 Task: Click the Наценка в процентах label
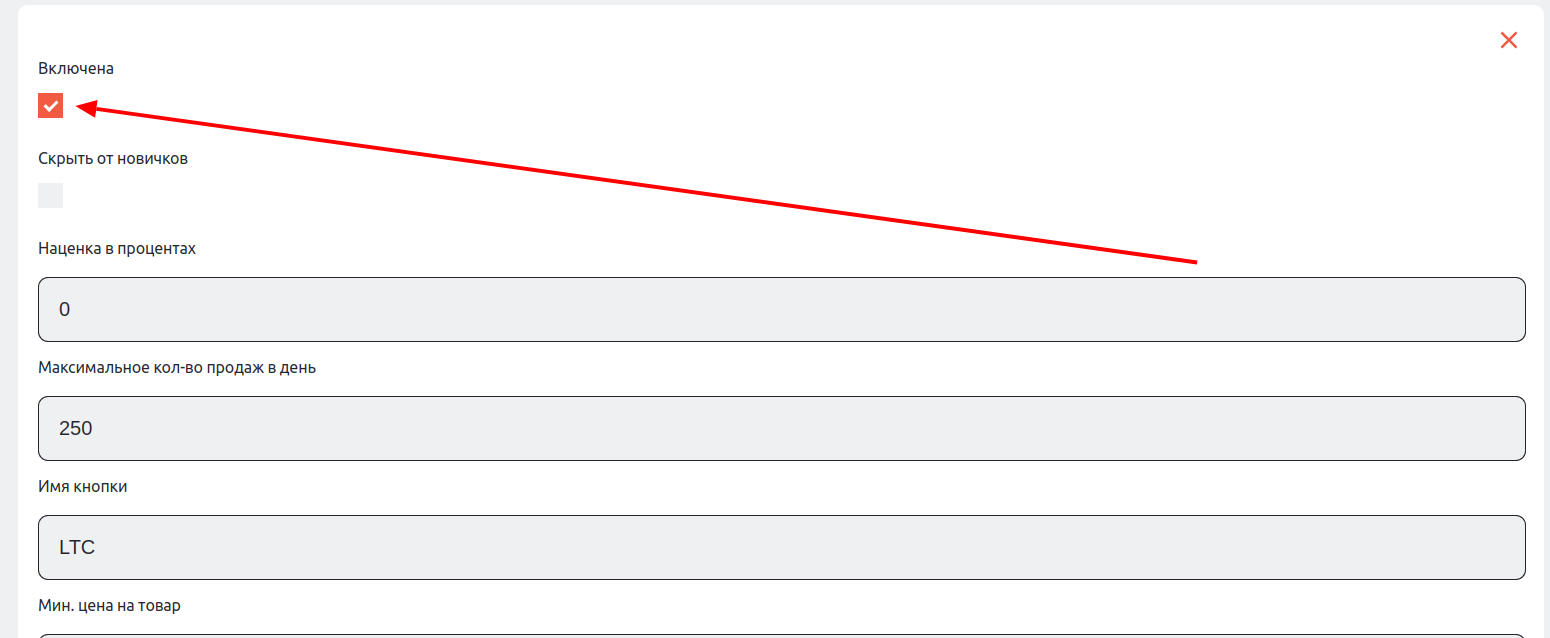(117, 248)
